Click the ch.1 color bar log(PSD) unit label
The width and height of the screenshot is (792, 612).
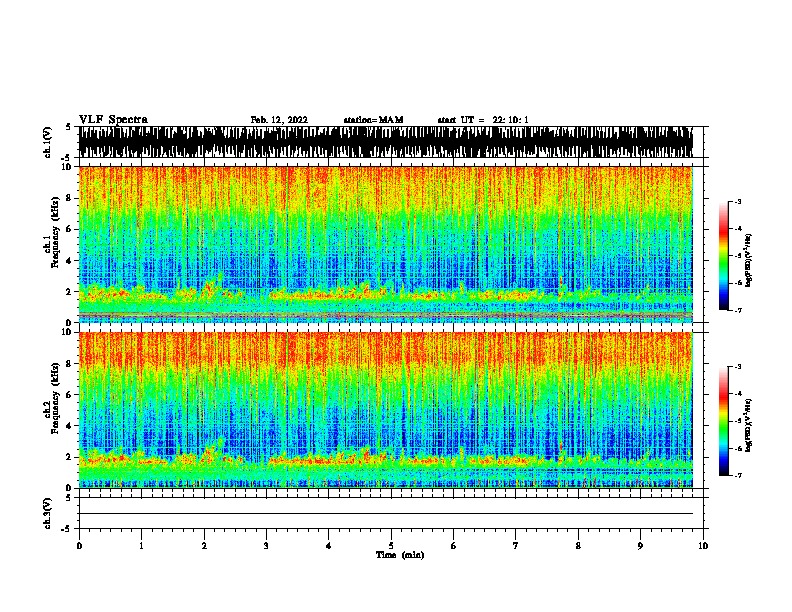(749, 260)
